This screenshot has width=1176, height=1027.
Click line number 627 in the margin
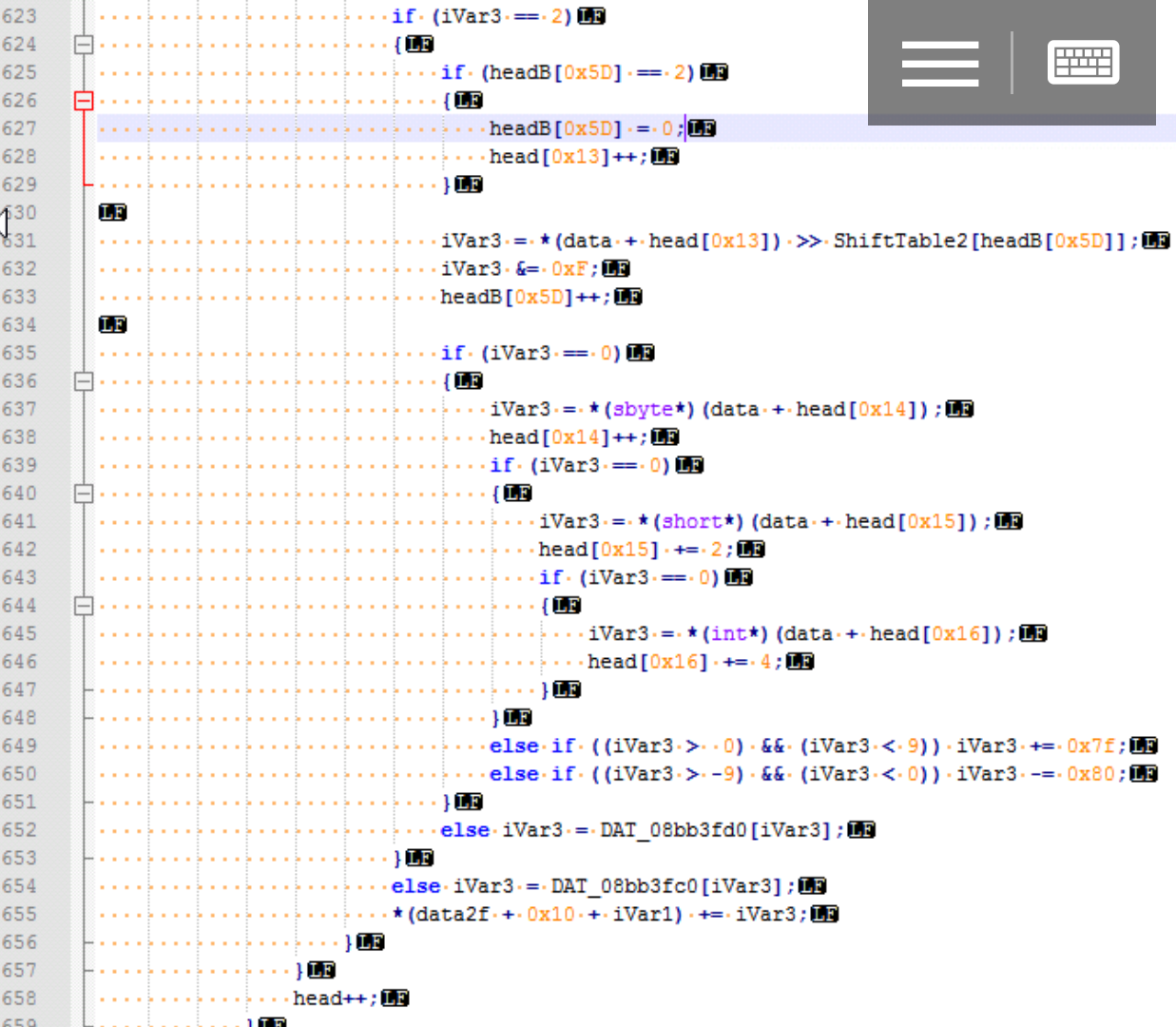tap(19, 128)
